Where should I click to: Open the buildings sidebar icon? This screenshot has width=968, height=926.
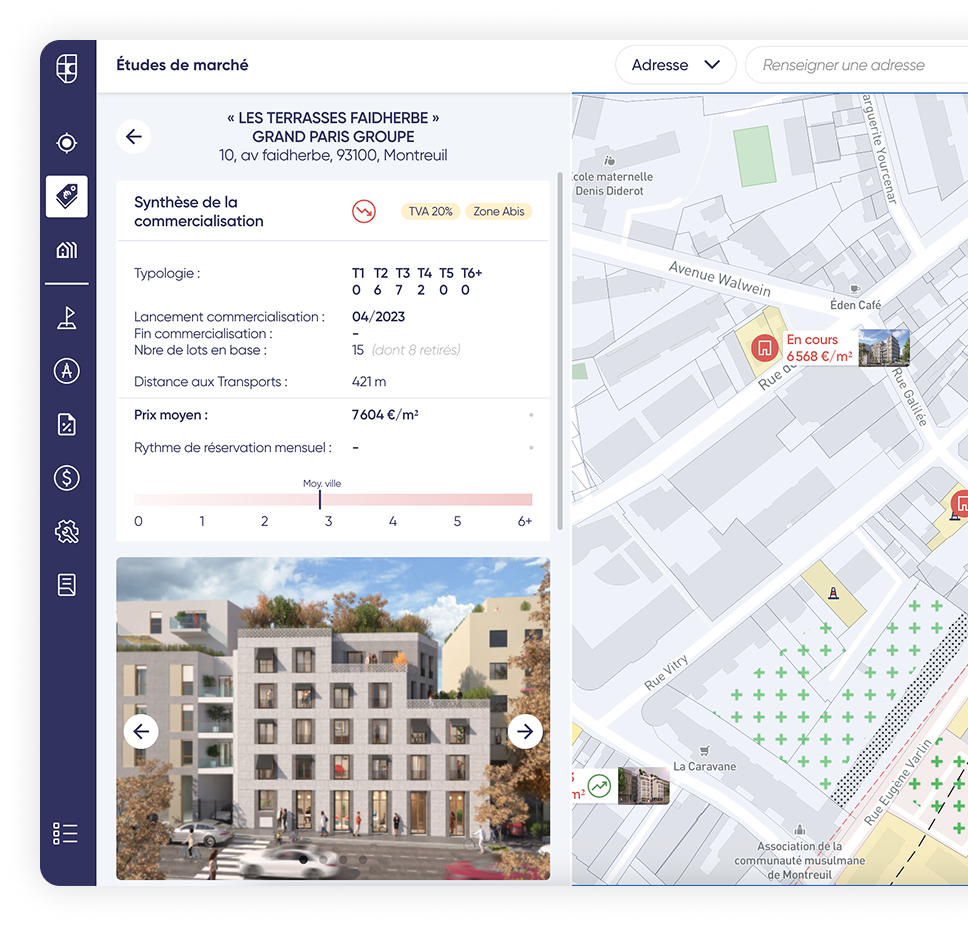click(x=67, y=250)
